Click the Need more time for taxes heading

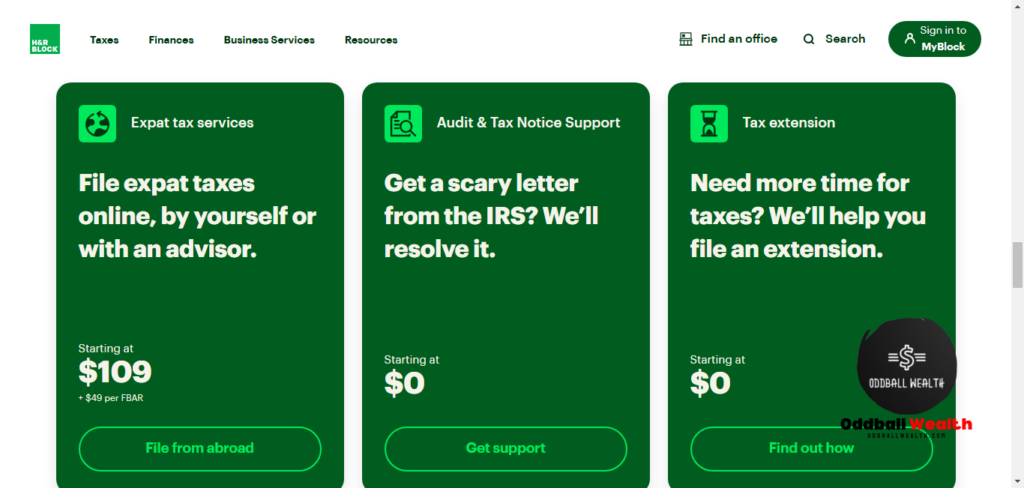808,216
